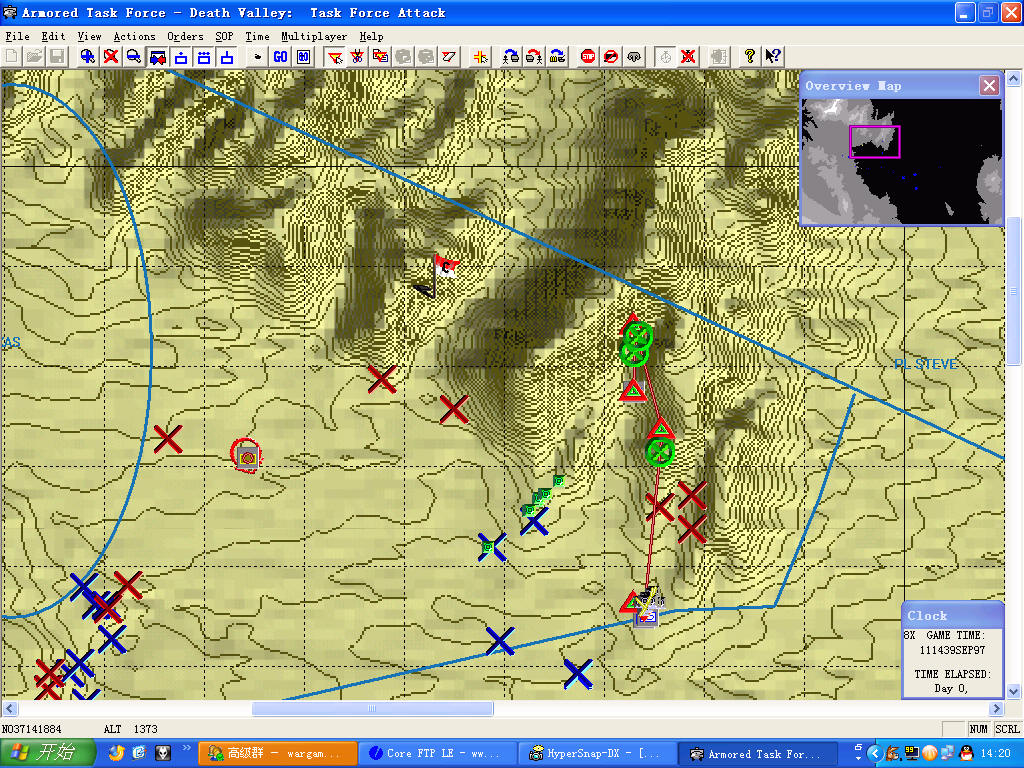This screenshot has width=1024, height=768.
Task: Click the zoom out magnifier toolbar icon
Action: click(x=133, y=57)
